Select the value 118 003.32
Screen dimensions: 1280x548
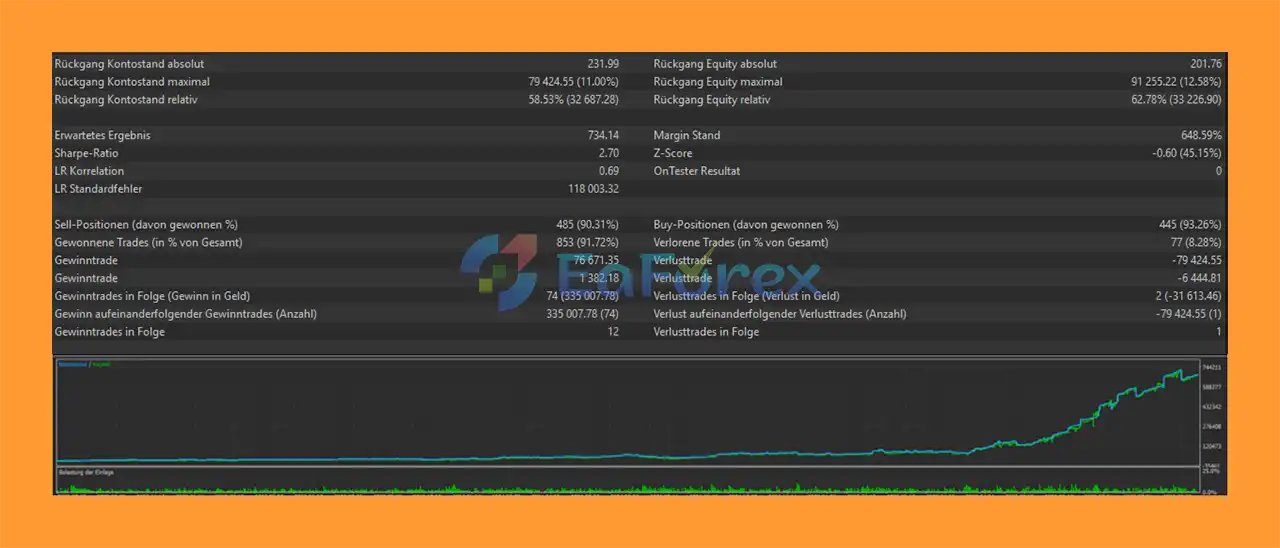[594, 189]
